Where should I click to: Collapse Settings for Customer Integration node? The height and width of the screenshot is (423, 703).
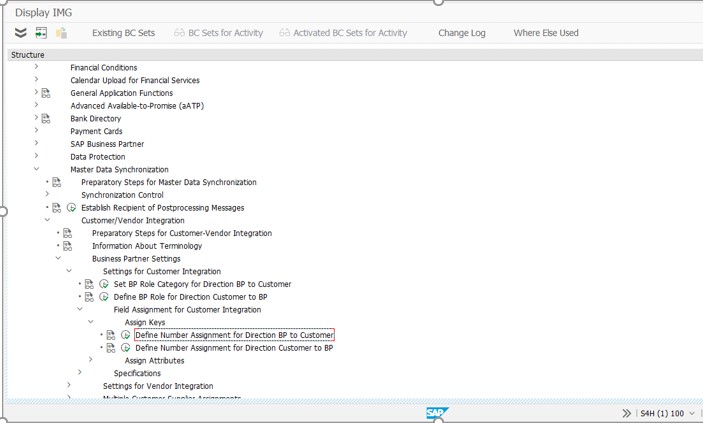pyautogui.click(x=69, y=270)
